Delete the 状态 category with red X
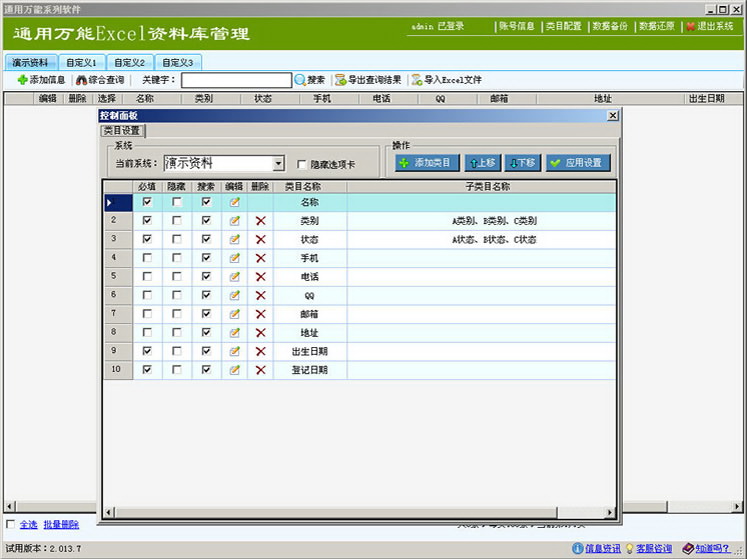Viewport: 747px width, 559px height. click(x=261, y=239)
